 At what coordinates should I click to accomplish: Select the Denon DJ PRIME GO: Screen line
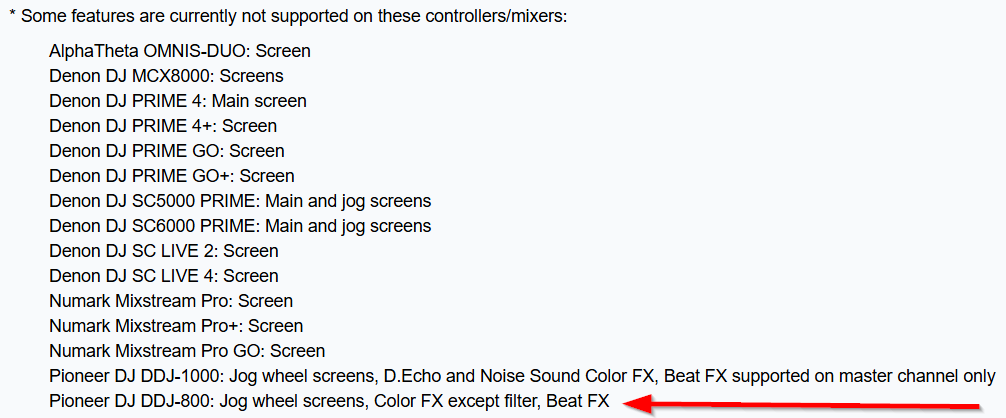[167, 151]
